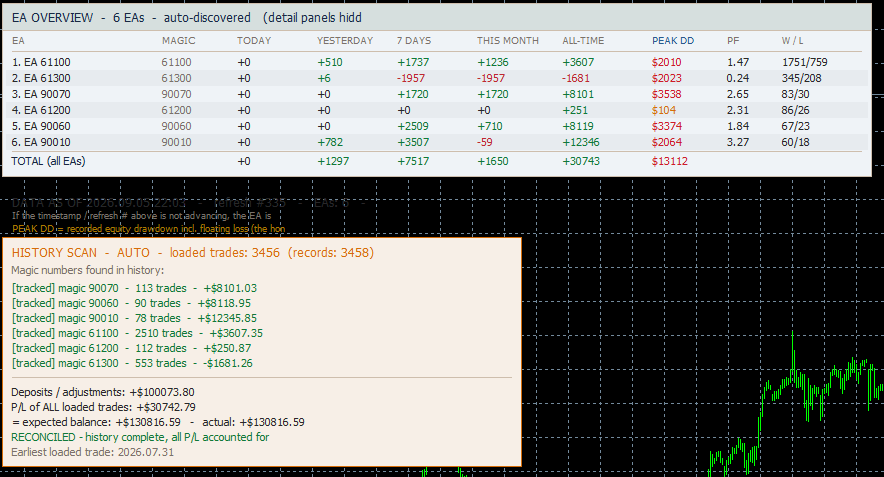The image size is (884, 477).
Task: Click profit factor 3.27
Action: 738,142
